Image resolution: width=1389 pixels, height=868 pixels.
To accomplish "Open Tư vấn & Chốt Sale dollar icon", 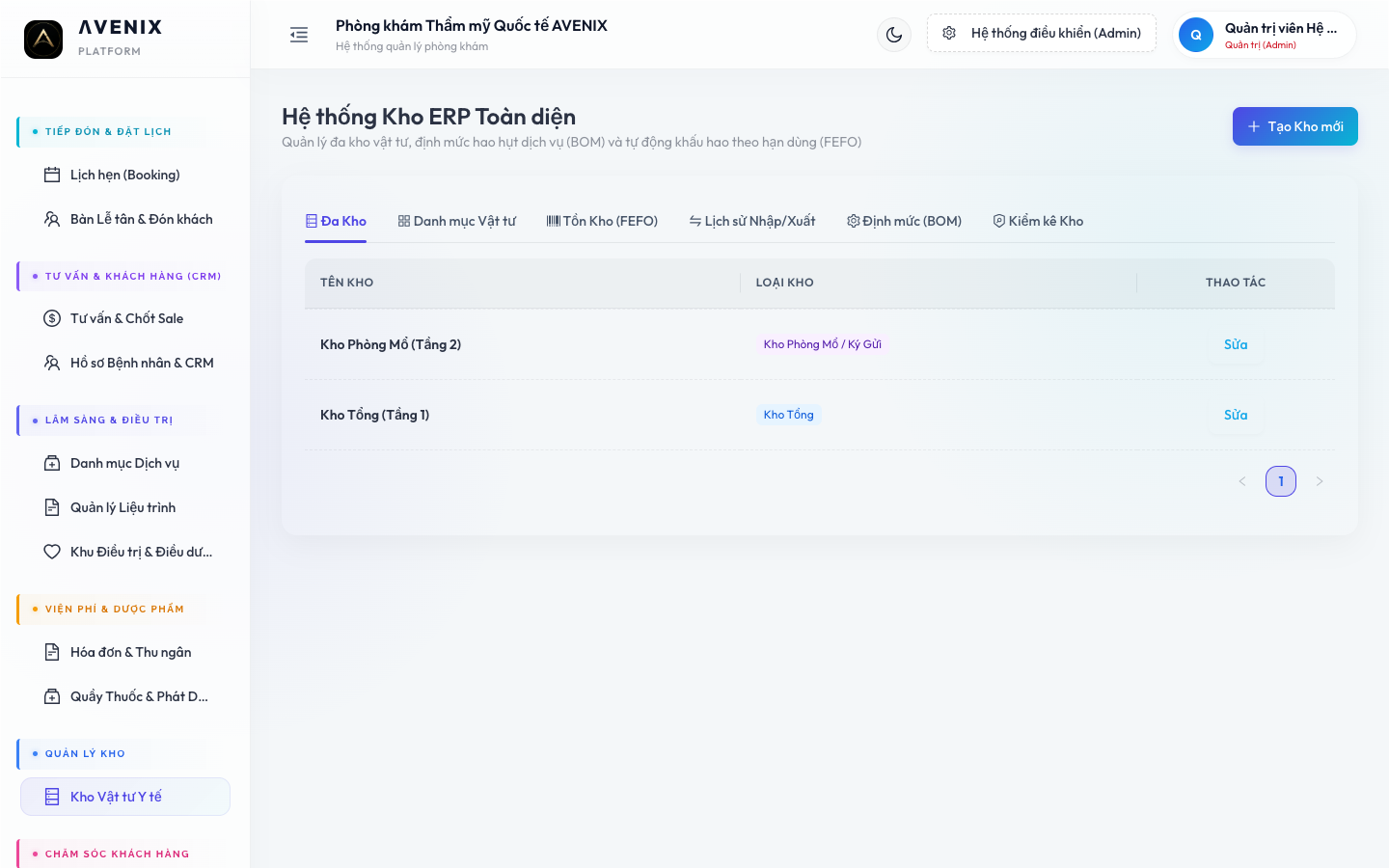I will click(52, 318).
